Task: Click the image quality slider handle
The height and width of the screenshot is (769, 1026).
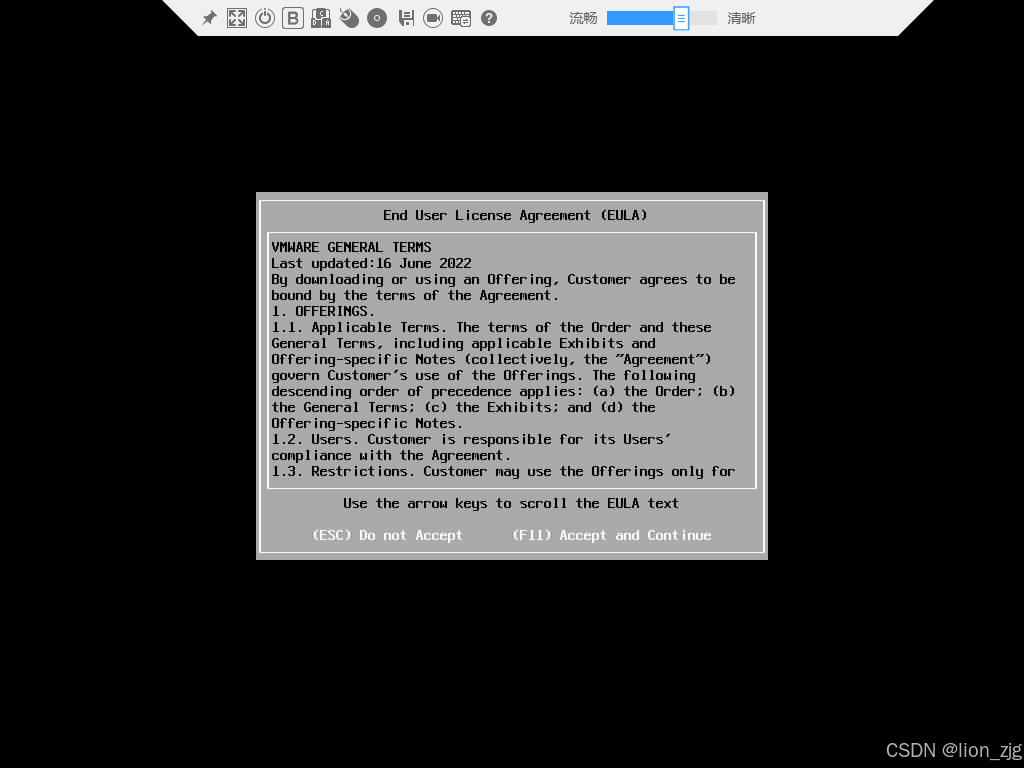Action: pos(681,18)
